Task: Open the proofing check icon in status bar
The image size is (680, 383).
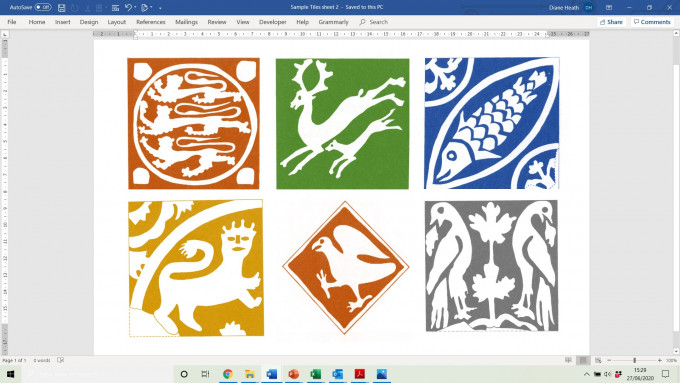Action: click(61, 360)
